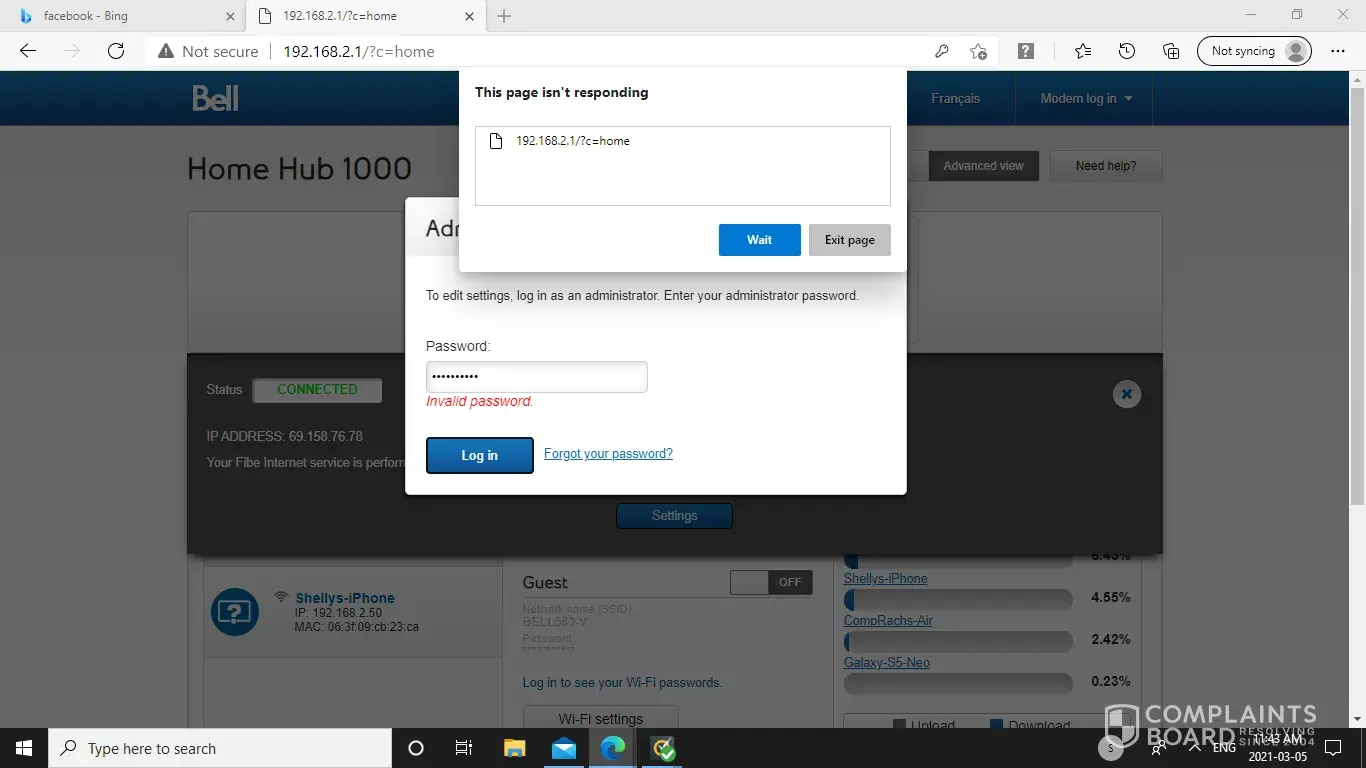
Task: Click the administrator Password input field
Action: point(537,377)
